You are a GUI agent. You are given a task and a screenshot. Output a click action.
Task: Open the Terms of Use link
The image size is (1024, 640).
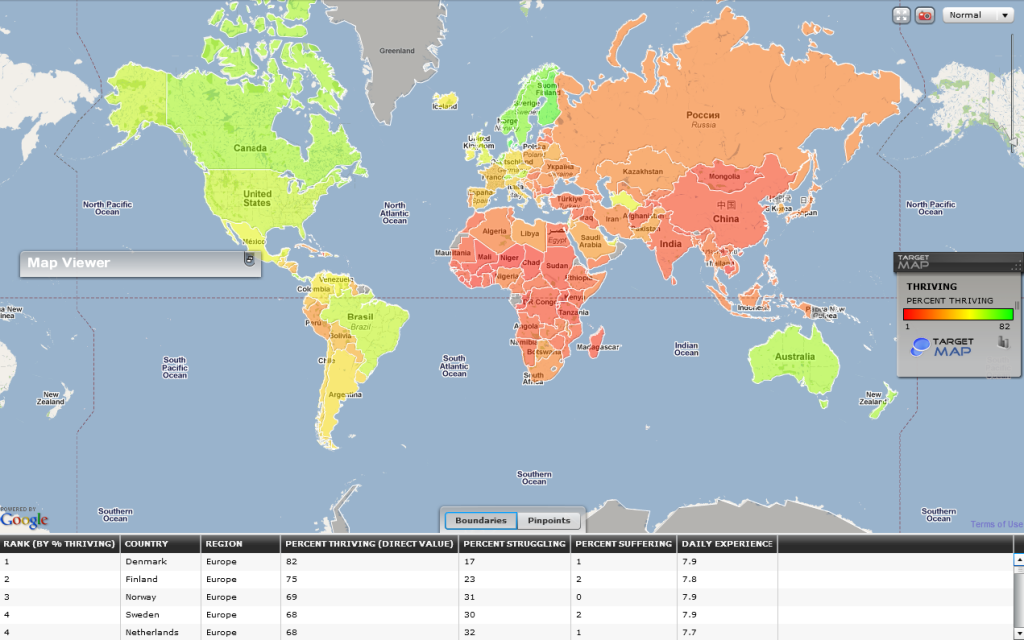(x=996, y=524)
